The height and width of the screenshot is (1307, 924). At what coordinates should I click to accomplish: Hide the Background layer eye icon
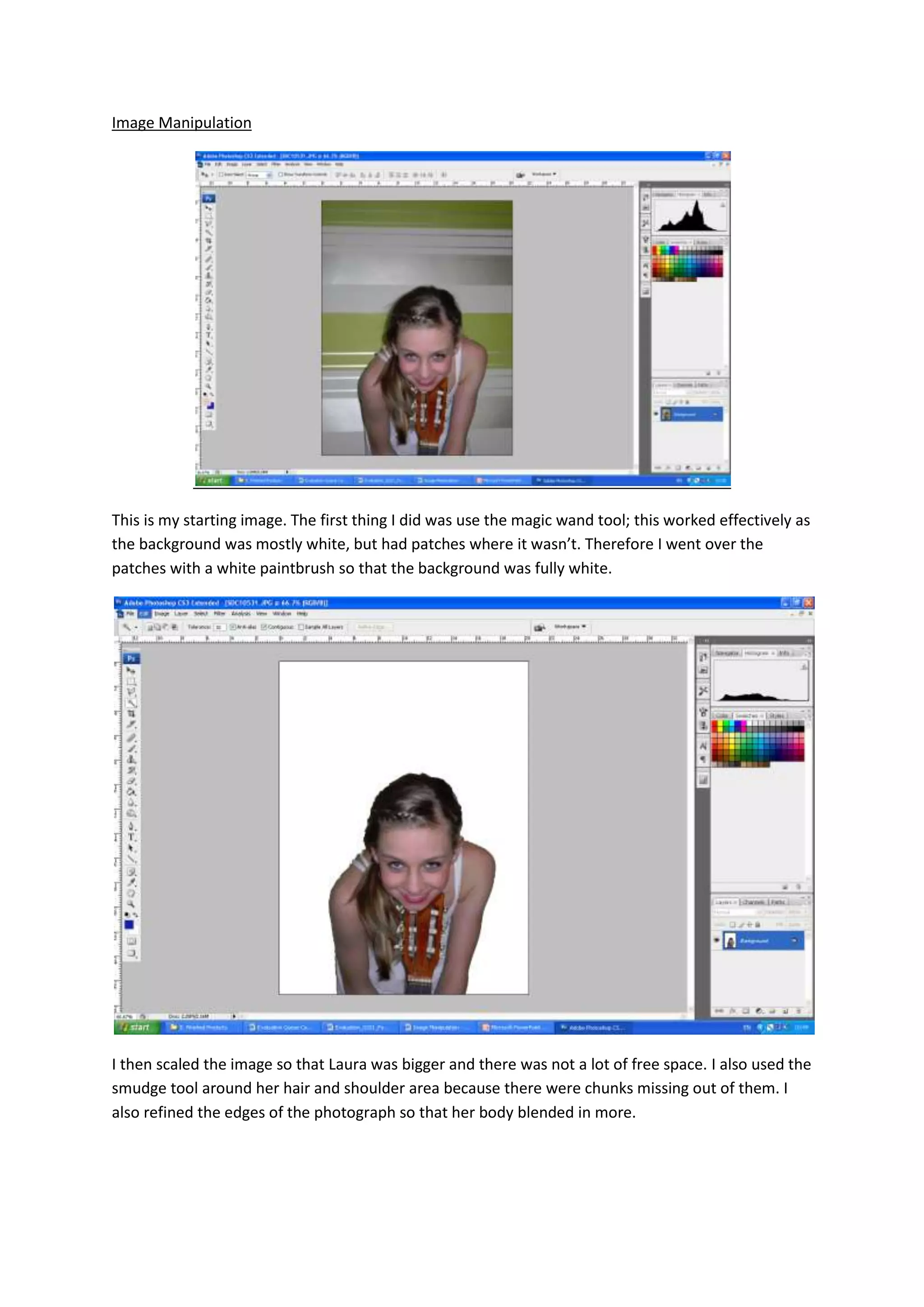(x=717, y=941)
